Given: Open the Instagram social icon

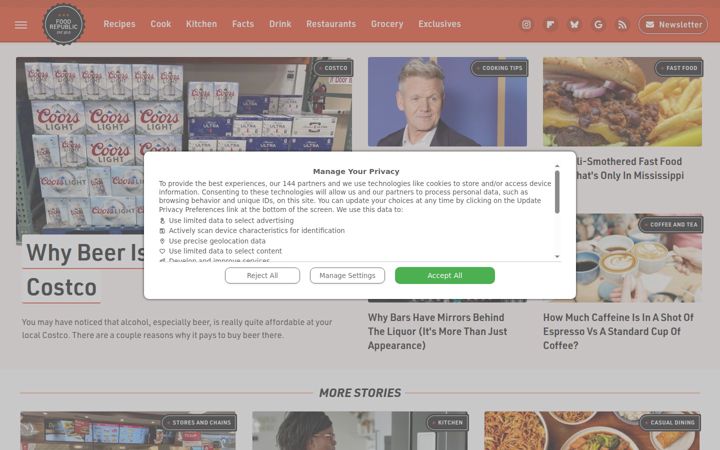Looking at the screenshot, I should click(x=526, y=24).
